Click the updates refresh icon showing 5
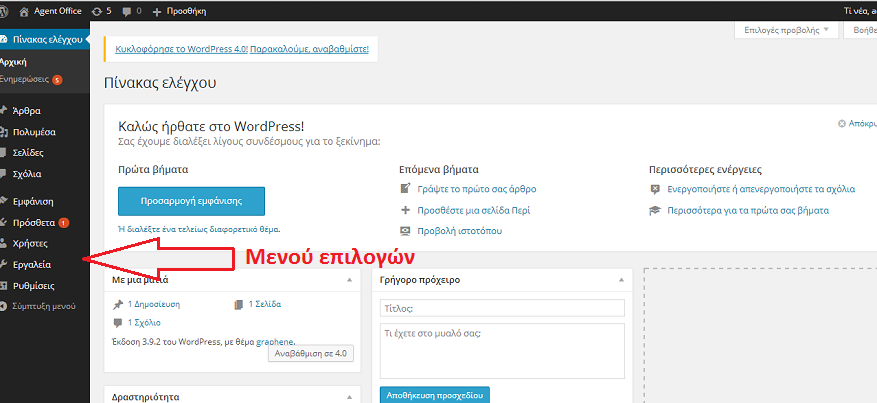 coord(96,11)
